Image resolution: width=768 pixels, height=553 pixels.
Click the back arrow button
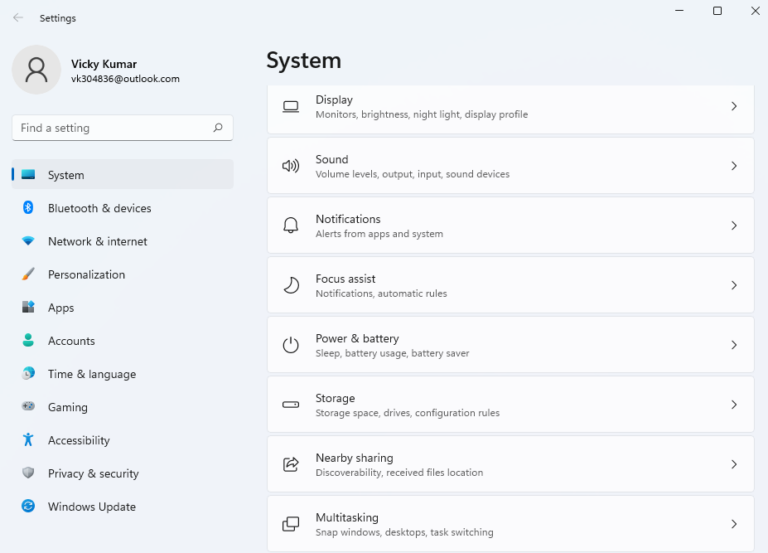tap(18, 18)
